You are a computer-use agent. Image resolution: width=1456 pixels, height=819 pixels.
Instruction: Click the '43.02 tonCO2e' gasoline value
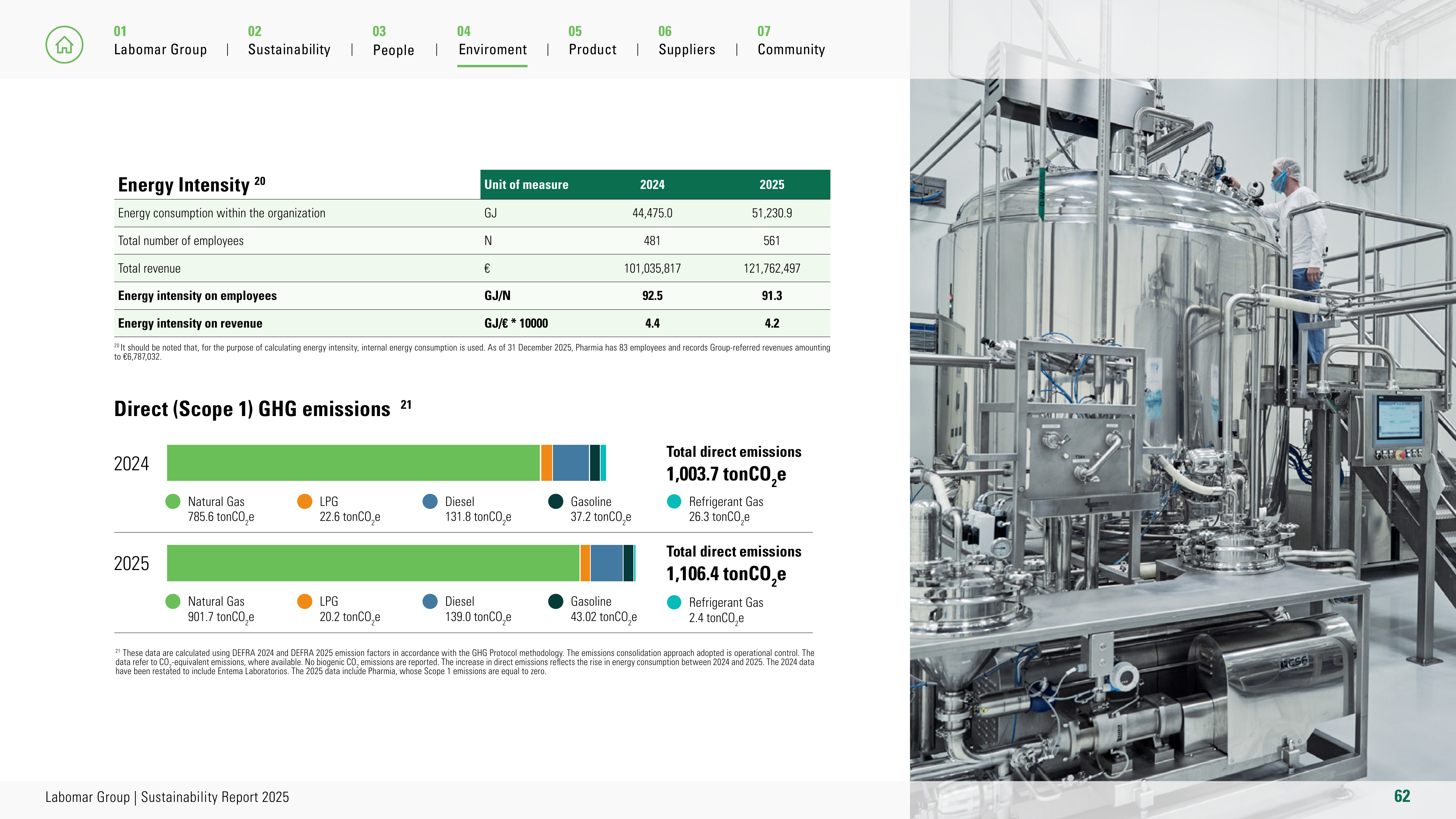point(604,617)
